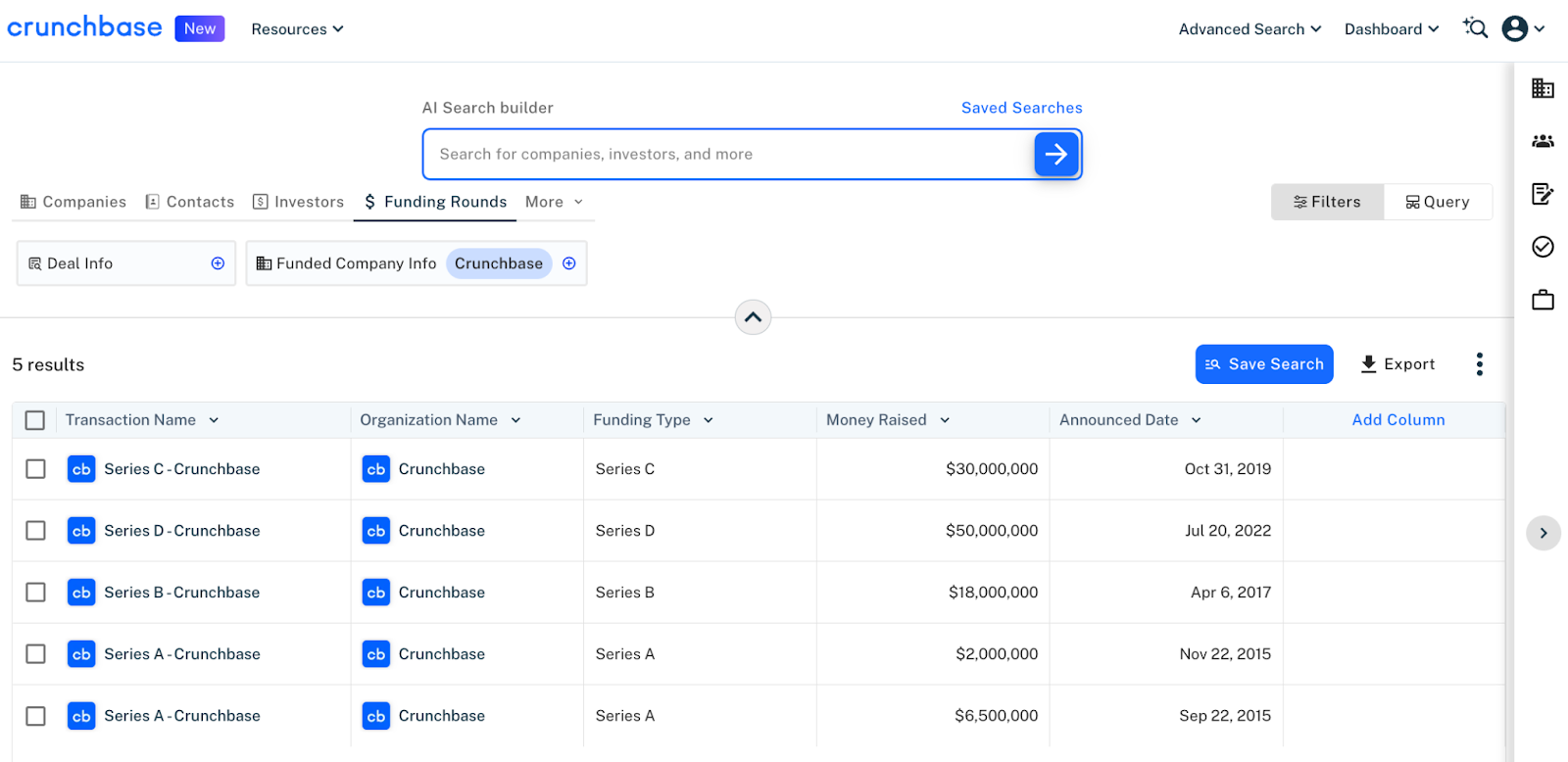
Task: Open notes edit icon in right sidebar
Action: tap(1543, 194)
